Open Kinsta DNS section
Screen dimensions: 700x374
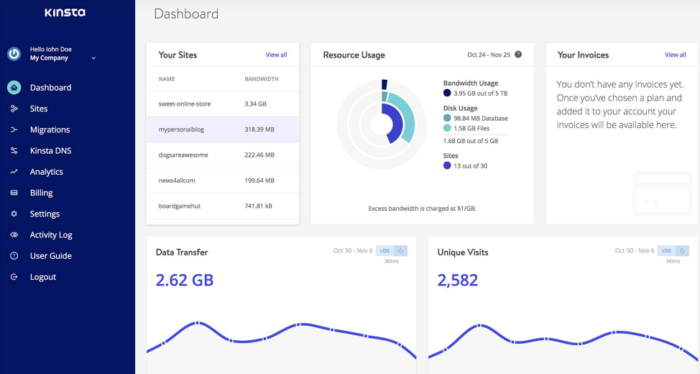(50, 150)
